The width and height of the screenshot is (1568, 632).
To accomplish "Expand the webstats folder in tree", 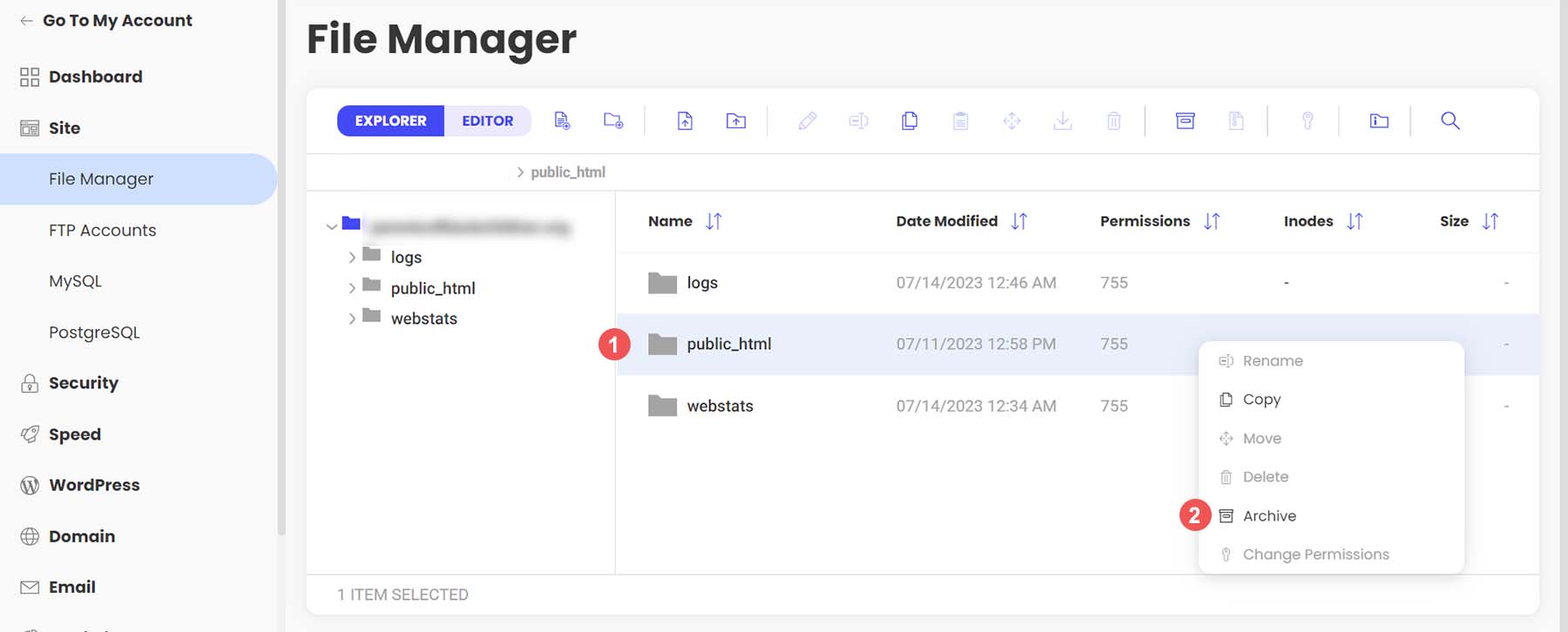I will 352,319.
